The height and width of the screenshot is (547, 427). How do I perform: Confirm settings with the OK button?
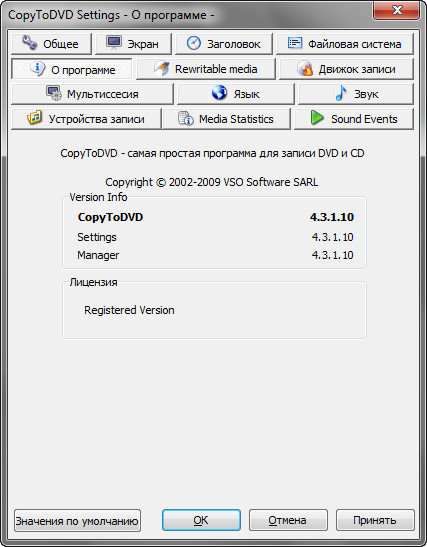click(x=201, y=520)
